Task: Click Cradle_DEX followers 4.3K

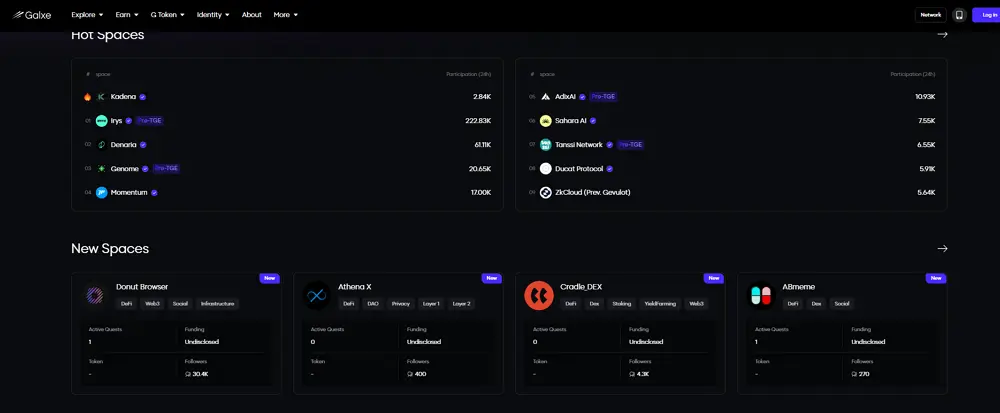Action: tap(638, 374)
